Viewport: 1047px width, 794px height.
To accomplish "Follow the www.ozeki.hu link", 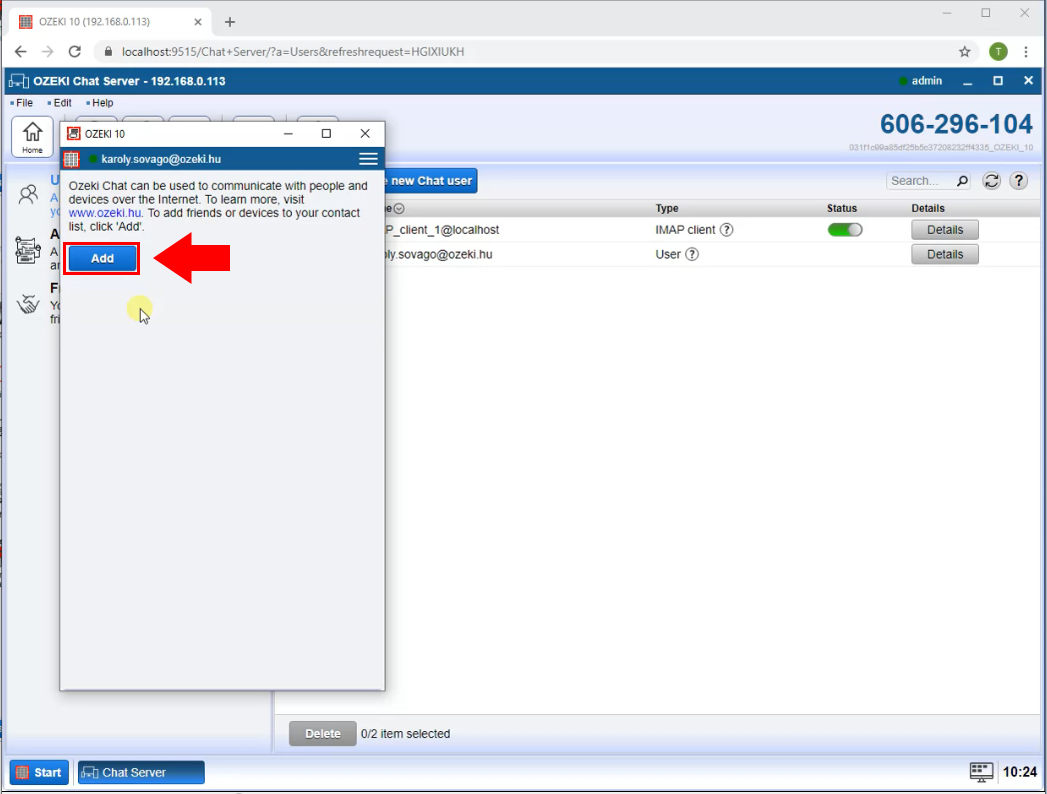I will pyautogui.click(x=105, y=213).
